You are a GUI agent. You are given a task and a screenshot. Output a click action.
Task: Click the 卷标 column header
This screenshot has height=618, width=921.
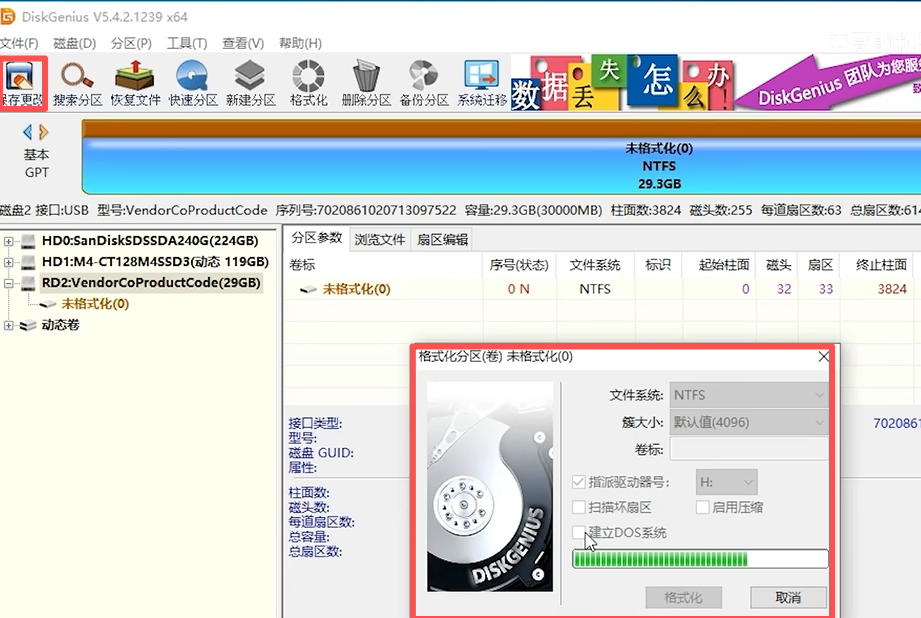pos(384,266)
